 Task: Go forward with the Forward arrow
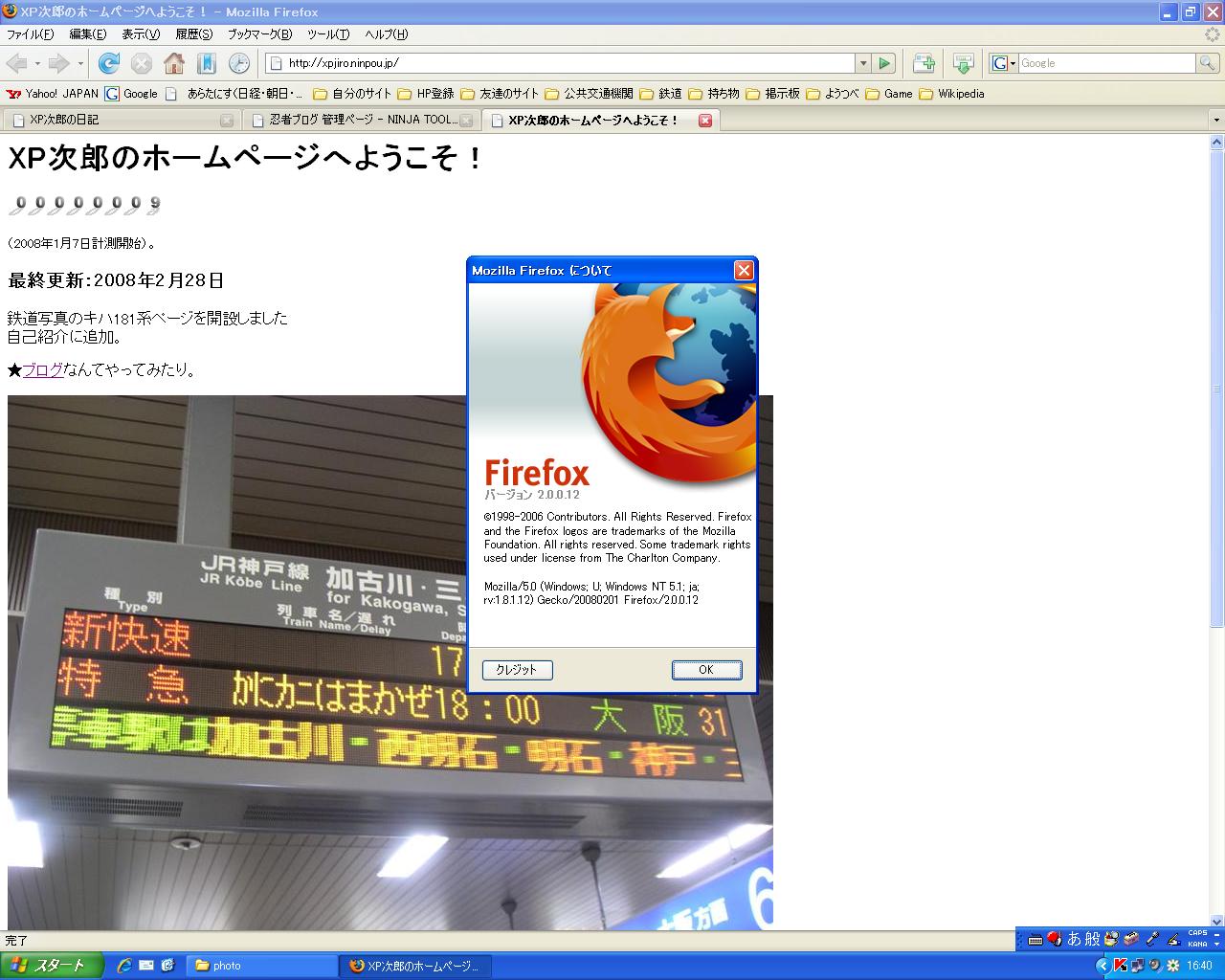(58, 63)
